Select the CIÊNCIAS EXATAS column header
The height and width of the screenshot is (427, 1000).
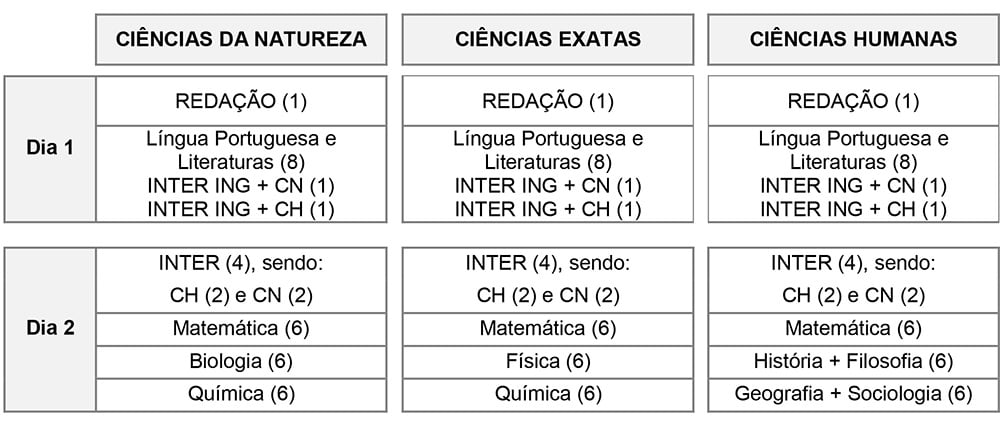[548, 39]
